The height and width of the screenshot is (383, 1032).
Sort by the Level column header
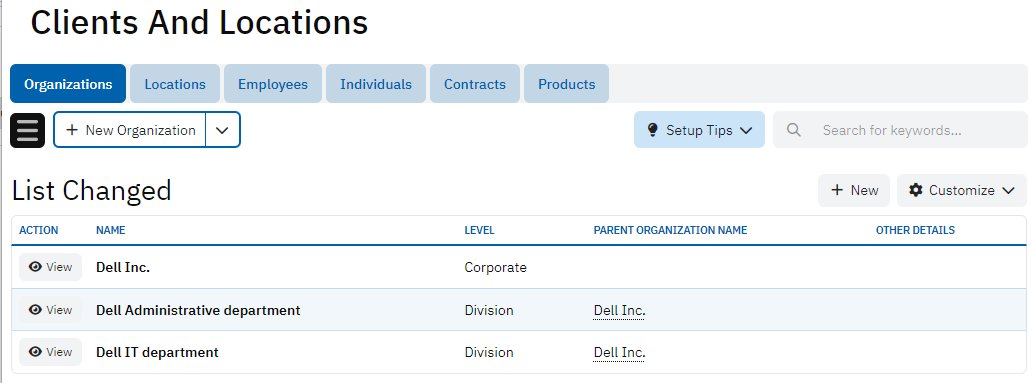(479, 230)
